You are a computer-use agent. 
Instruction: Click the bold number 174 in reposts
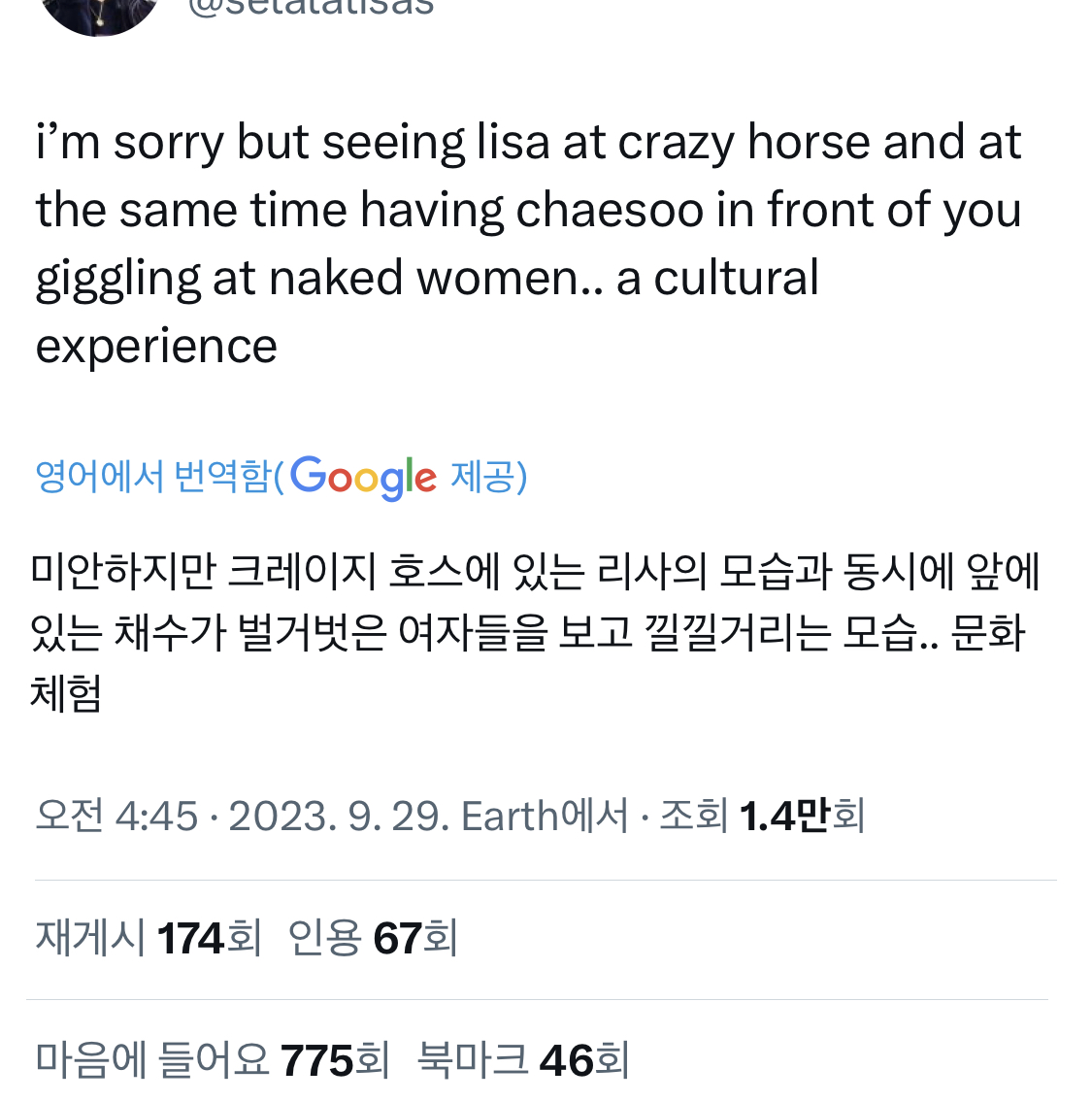[x=190, y=938]
